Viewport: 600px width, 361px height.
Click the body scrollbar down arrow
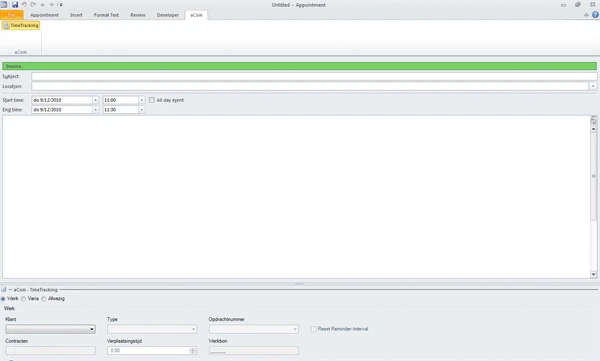click(x=593, y=274)
